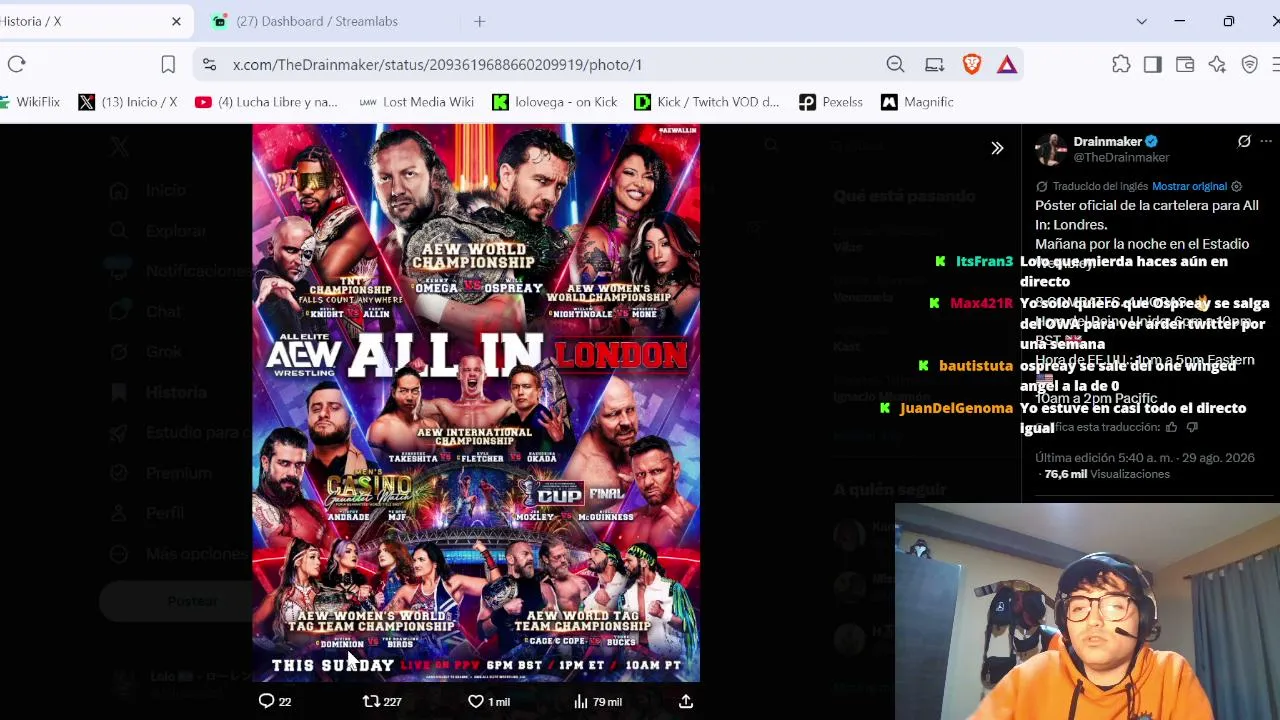Switch to the Dashboard / Streamlabs tab
The image size is (1280, 720).
pyautogui.click(x=317, y=21)
